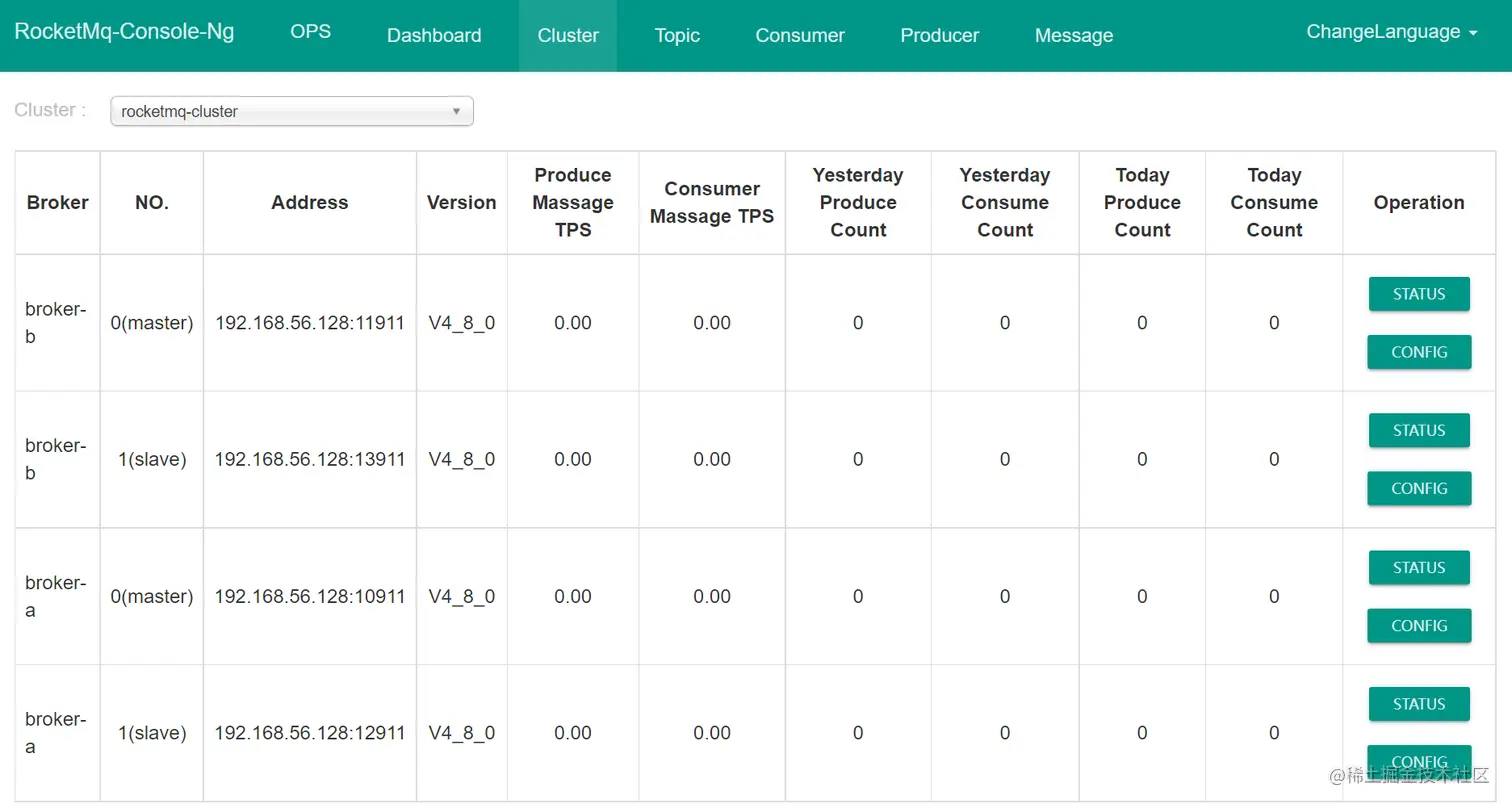Click the Address column header
1512x808 pixels.
310,202
